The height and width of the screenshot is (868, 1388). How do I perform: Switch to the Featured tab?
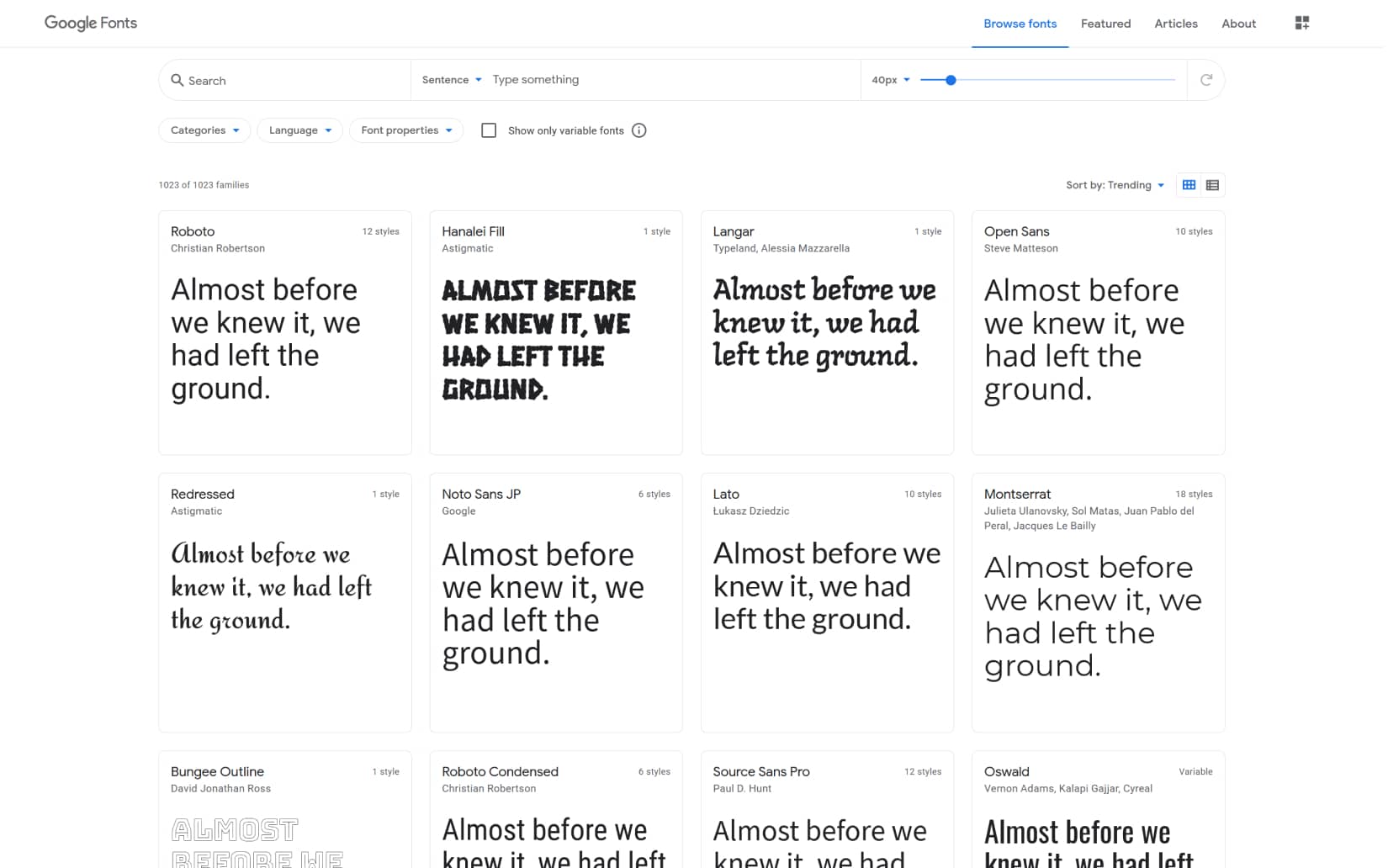click(x=1105, y=24)
